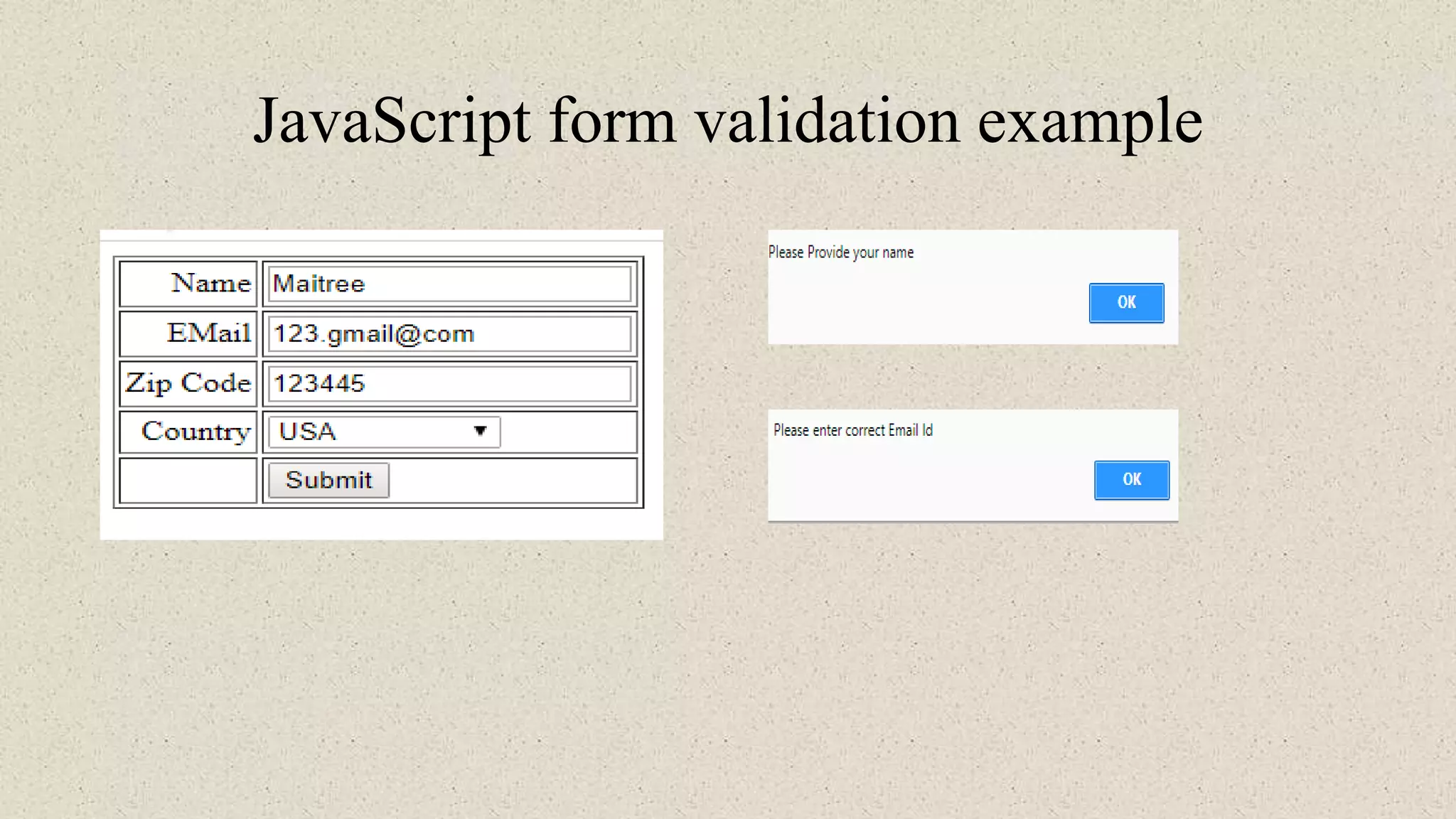Screen dimensions: 1456x819
Task: Click the 'Name' label cell
Action: (x=188, y=284)
